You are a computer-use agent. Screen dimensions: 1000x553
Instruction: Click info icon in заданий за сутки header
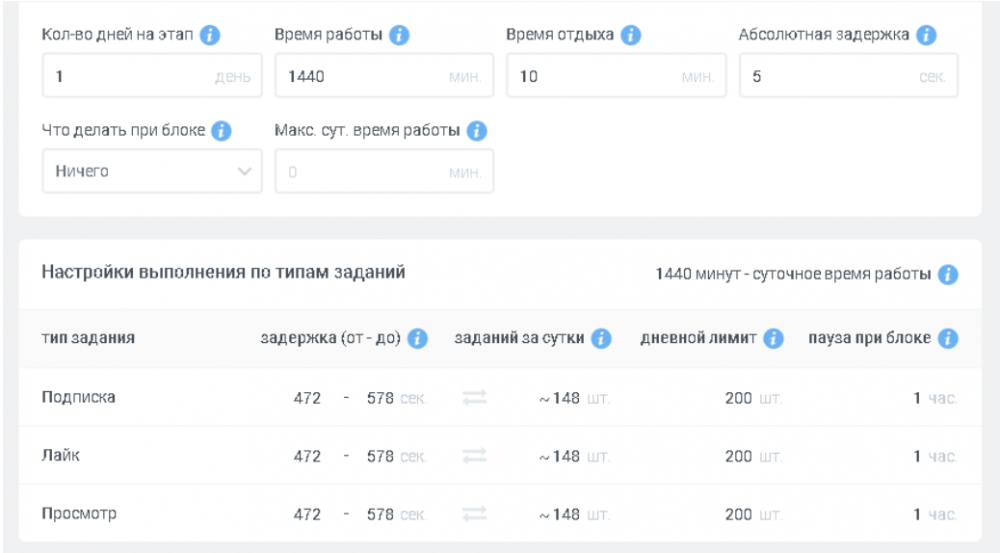[601, 339]
